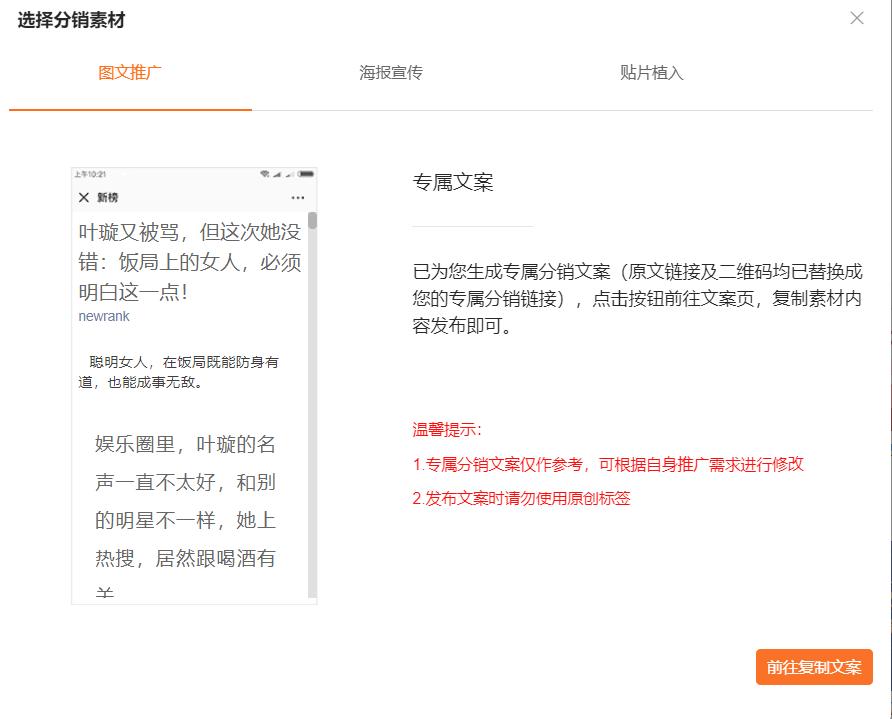Click the article preview thumbnail
Image resolution: width=892 pixels, height=719 pixels.
[193, 385]
